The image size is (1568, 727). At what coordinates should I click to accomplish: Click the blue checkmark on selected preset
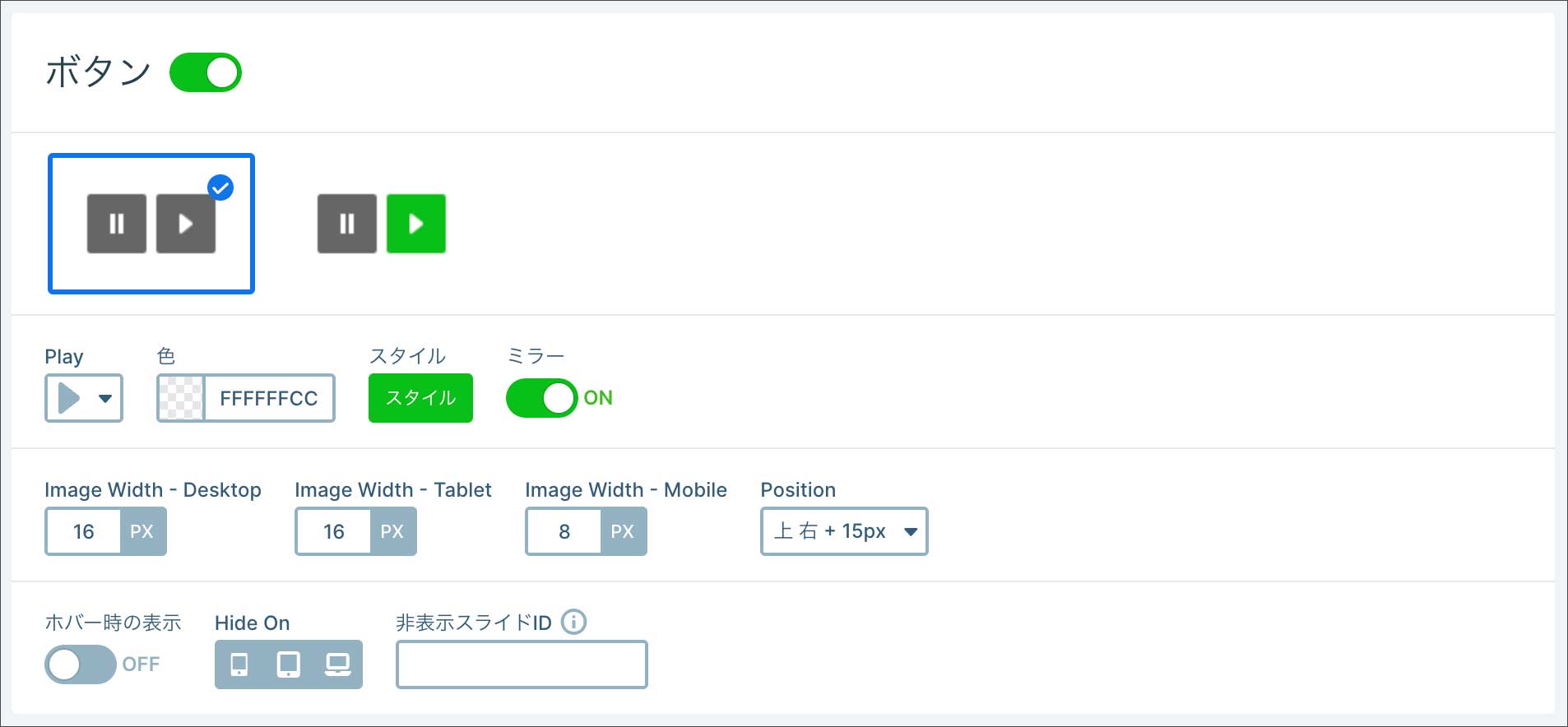(220, 188)
